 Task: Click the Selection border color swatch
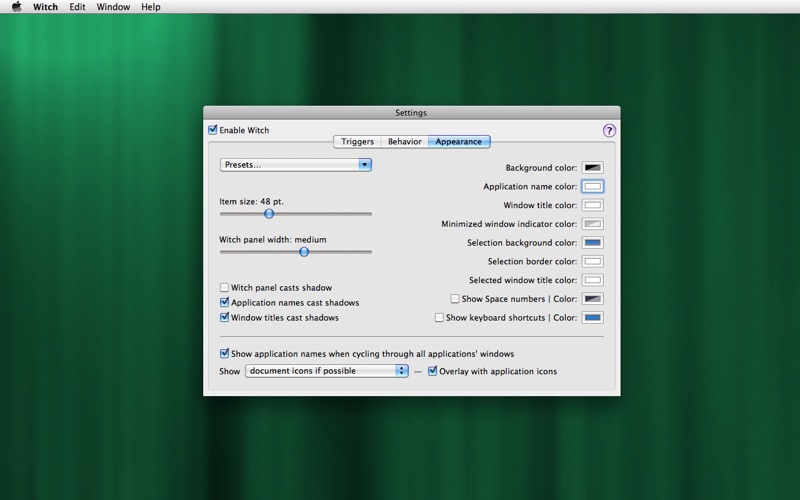pos(593,261)
